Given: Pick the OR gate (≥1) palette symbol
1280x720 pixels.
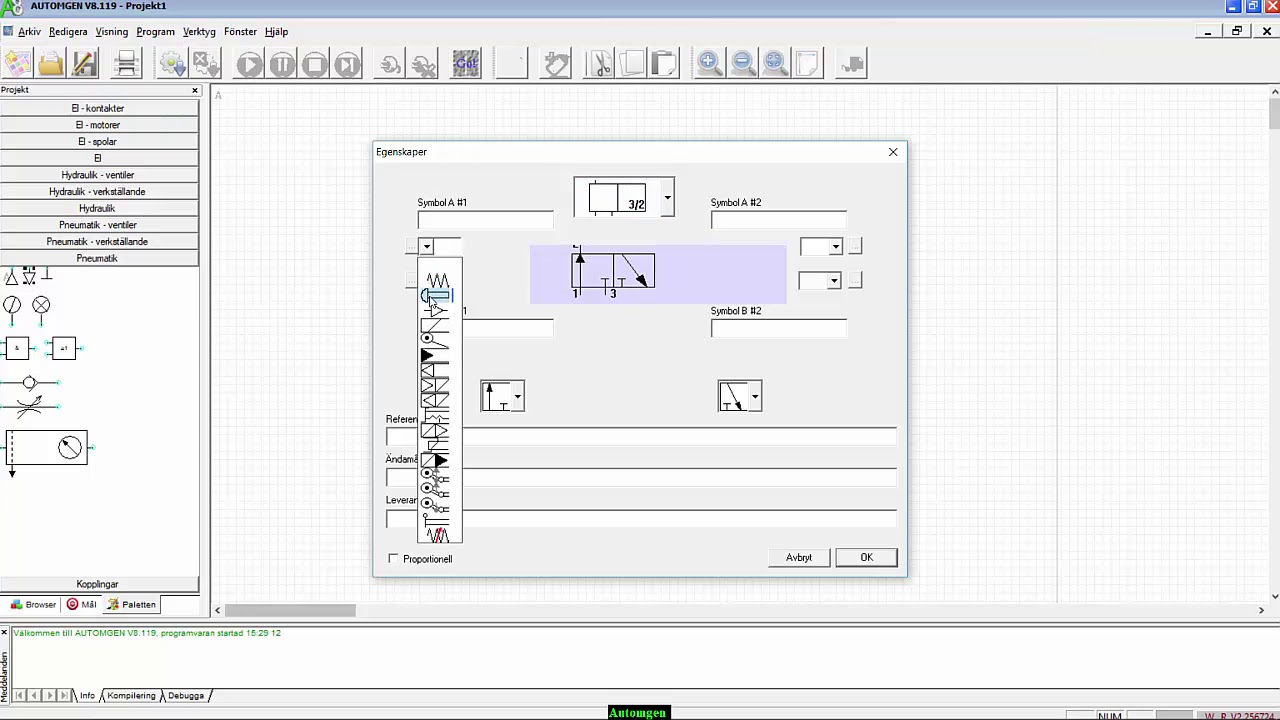Looking at the screenshot, I should tap(64, 348).
